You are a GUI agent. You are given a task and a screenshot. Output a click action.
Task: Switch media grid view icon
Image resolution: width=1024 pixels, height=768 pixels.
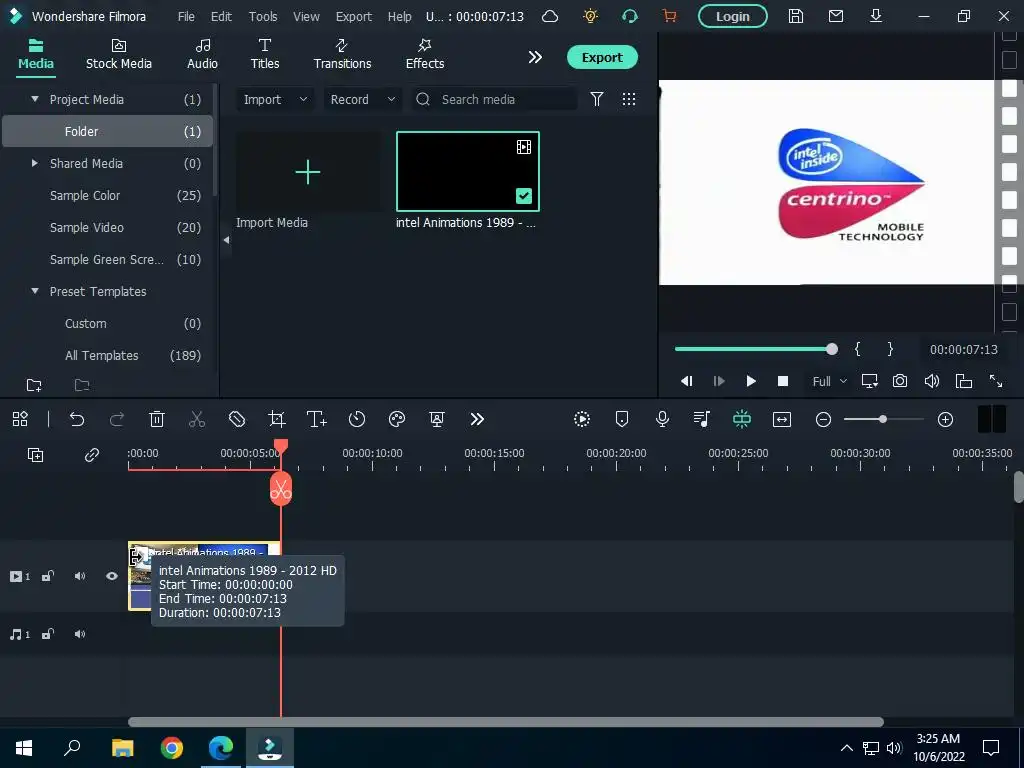coord(629,99)
